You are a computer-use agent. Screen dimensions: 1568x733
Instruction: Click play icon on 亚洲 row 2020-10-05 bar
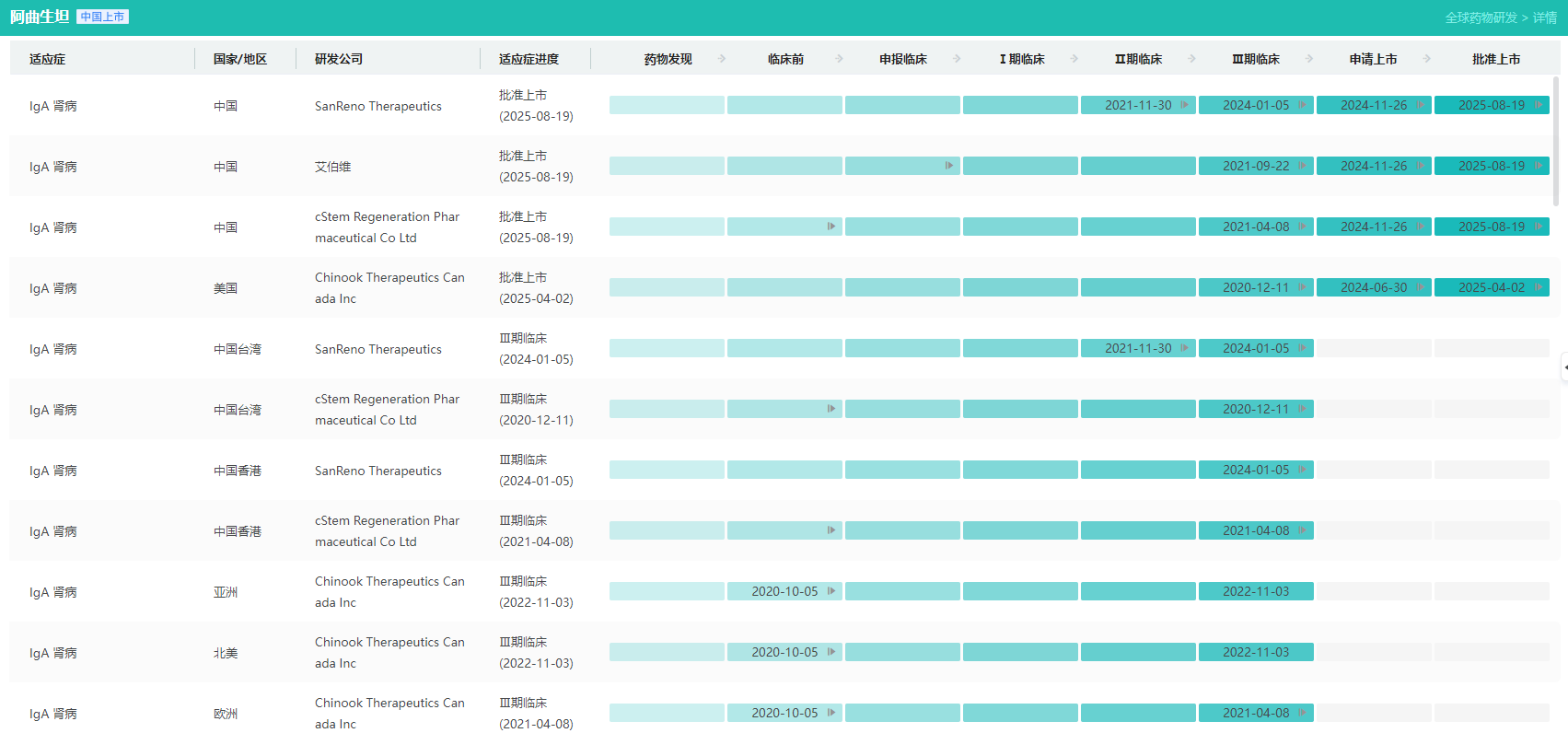(x=830, y=591)
